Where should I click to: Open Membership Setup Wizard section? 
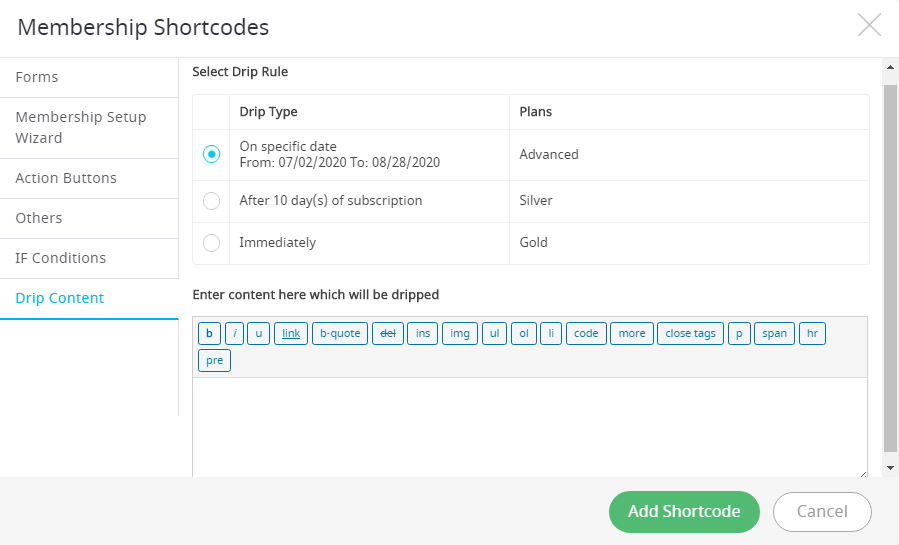pos(89,128)
